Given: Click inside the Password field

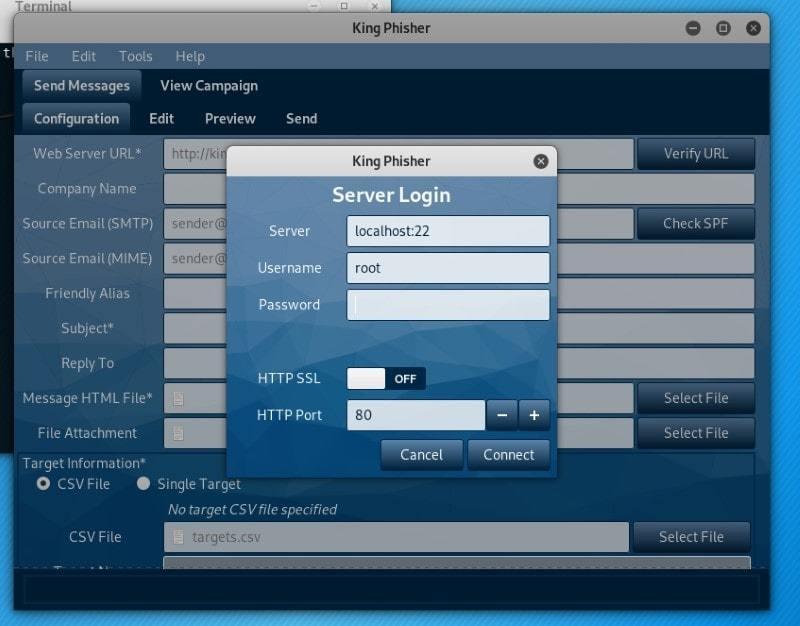Looking at the screenshot, I should click(x=447, y=305).
